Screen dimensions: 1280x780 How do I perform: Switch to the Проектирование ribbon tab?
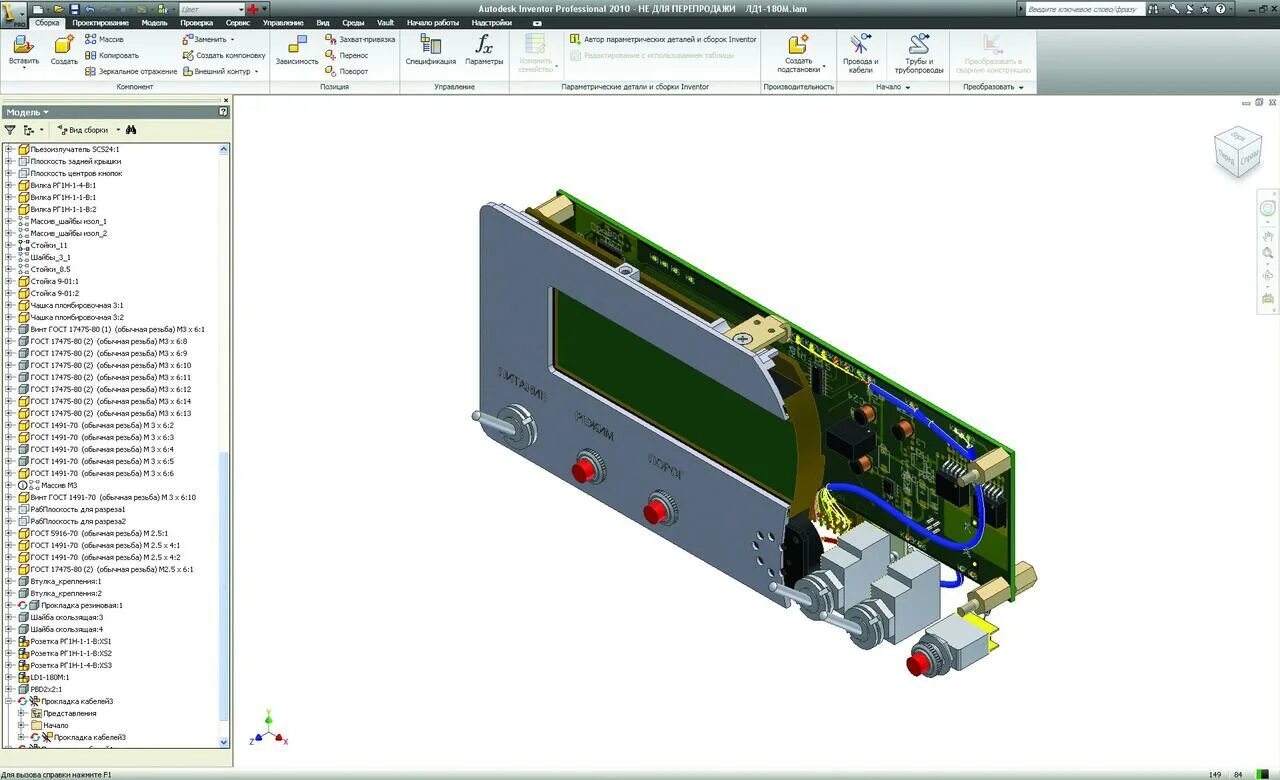click(x=100, y=22)
